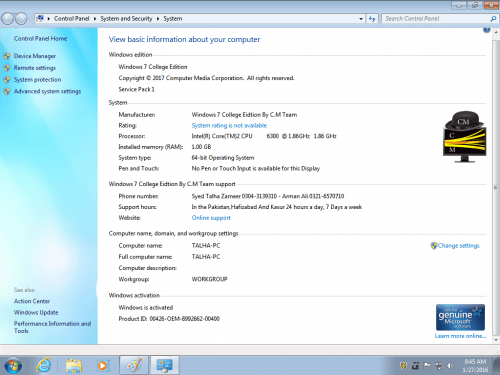Open Windows Update from See also

(x=36, y=312)
